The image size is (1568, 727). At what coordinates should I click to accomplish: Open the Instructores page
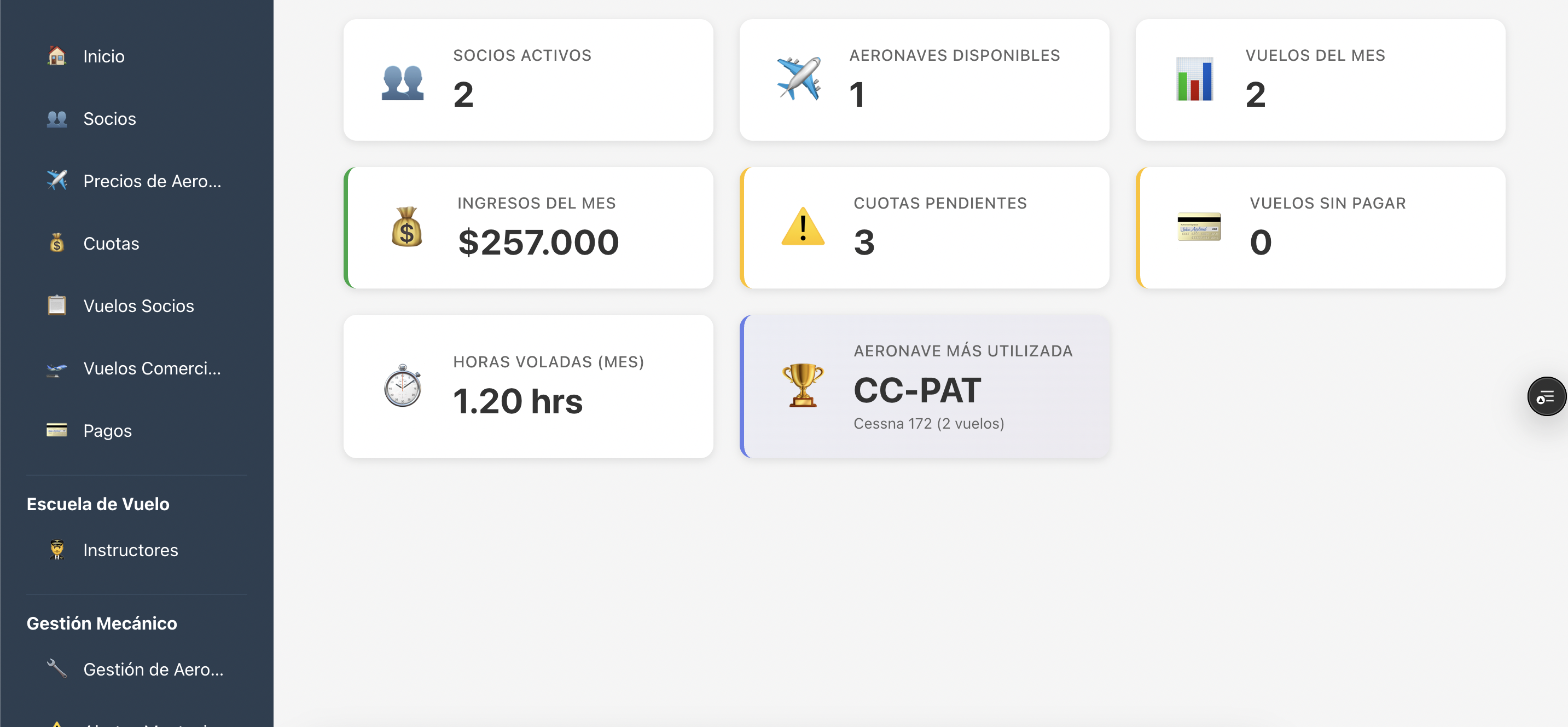[x=130, y=550]
